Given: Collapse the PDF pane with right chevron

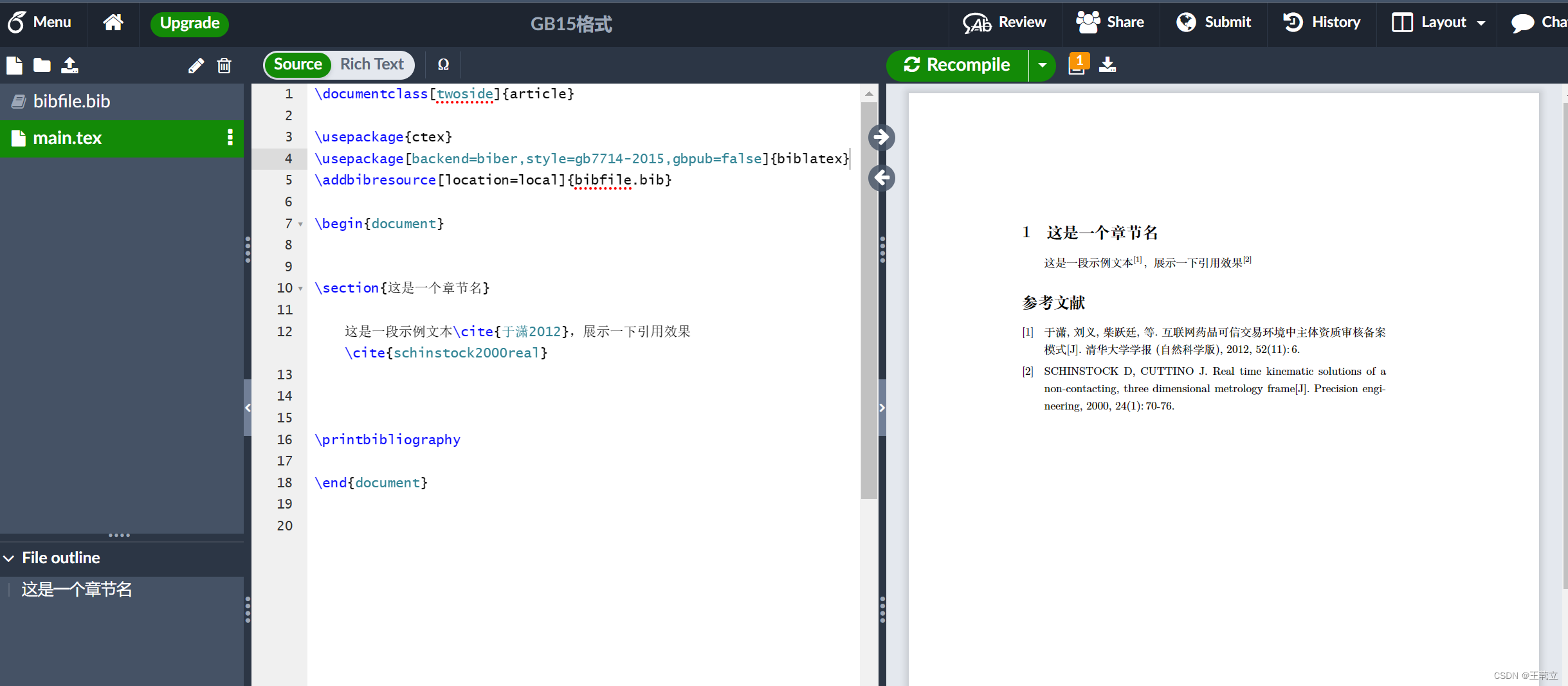Looking at the screenshot, I should pyautogui.click(x=882, y=408).
